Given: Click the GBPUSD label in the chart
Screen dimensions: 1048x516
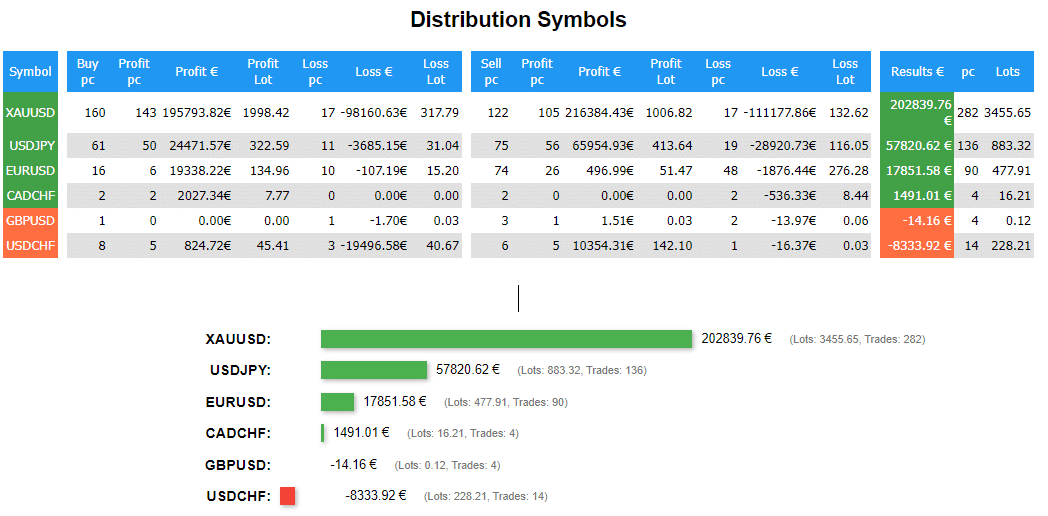Looking at the screenshot, I should pos(237,465).
